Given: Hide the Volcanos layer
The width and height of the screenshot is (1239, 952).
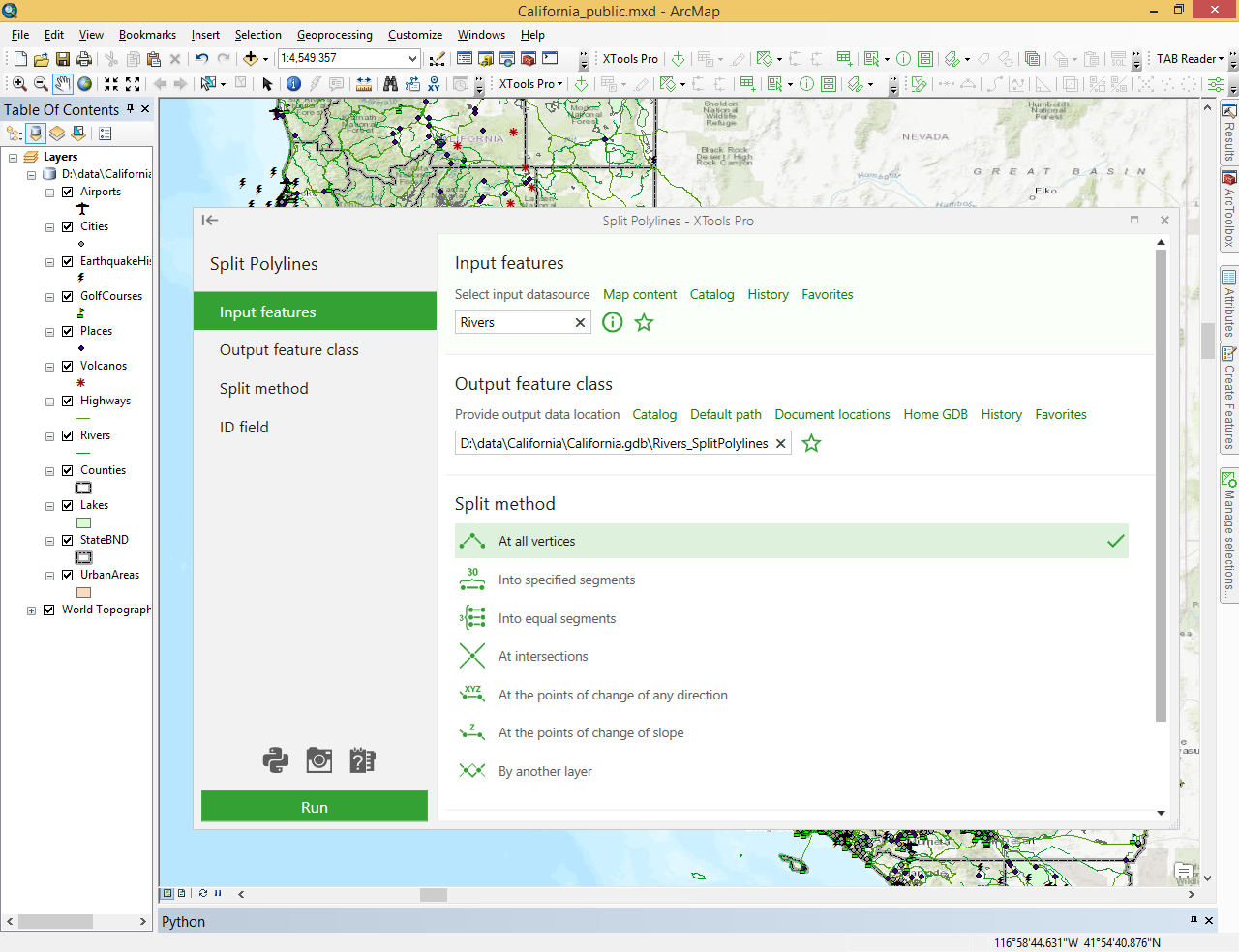Looking at the screenshot, I should [x=67, y=366].
